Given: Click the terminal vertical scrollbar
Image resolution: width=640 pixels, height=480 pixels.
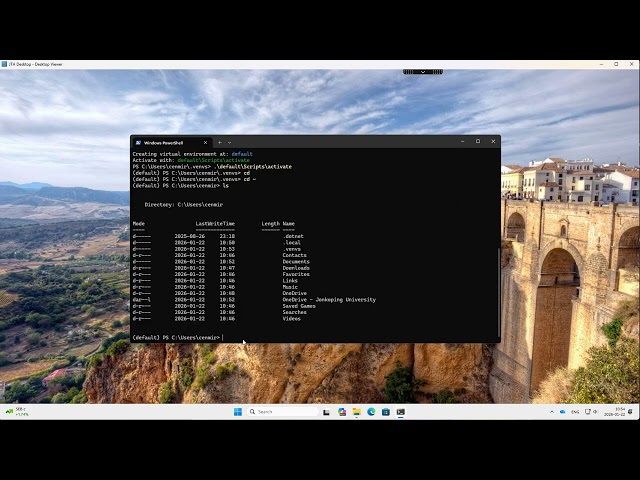Looking at the screenshot, I should 498,292.
